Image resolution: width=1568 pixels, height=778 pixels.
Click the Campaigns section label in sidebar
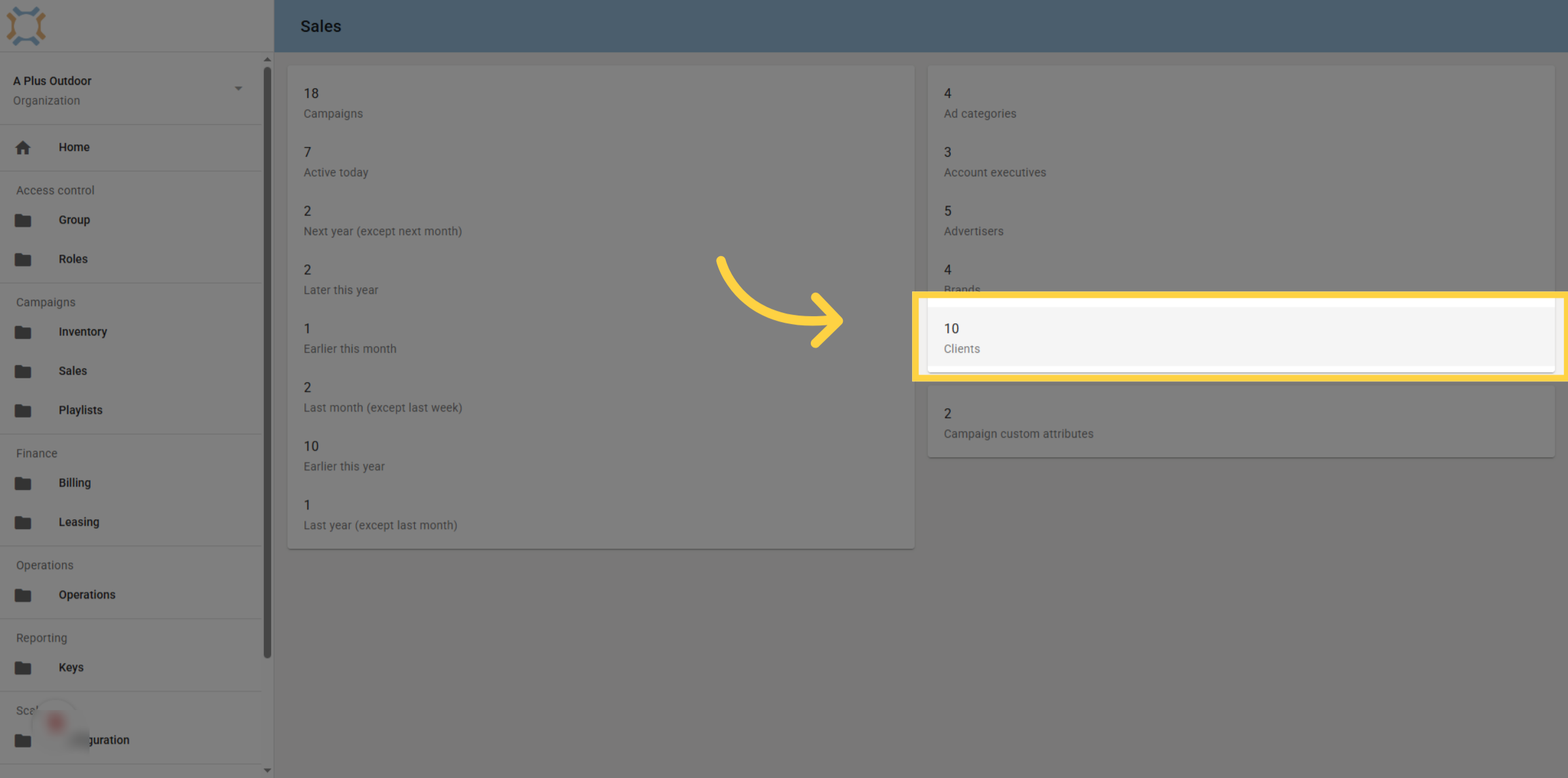(46, 302)
